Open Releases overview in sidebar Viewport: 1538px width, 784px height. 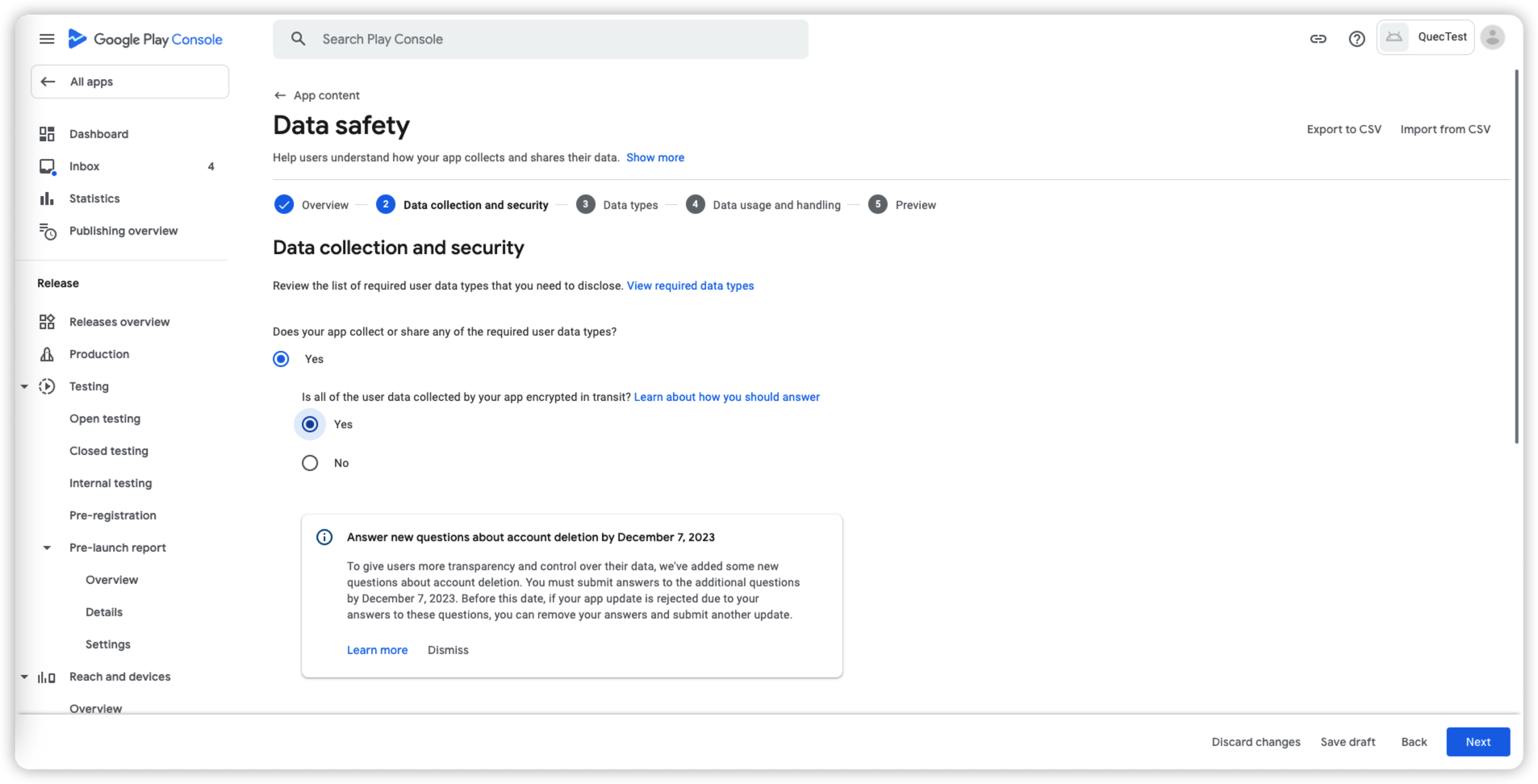pos(119,322)
